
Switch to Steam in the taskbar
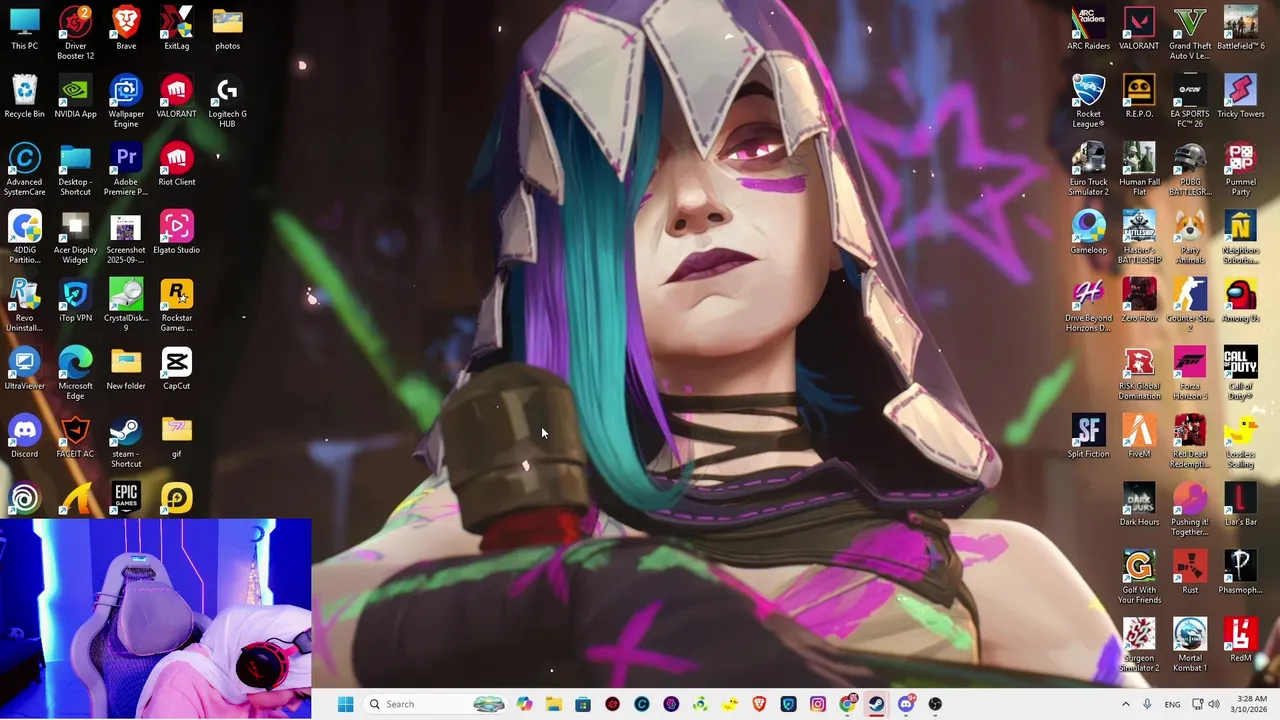(x=876, y=704)
